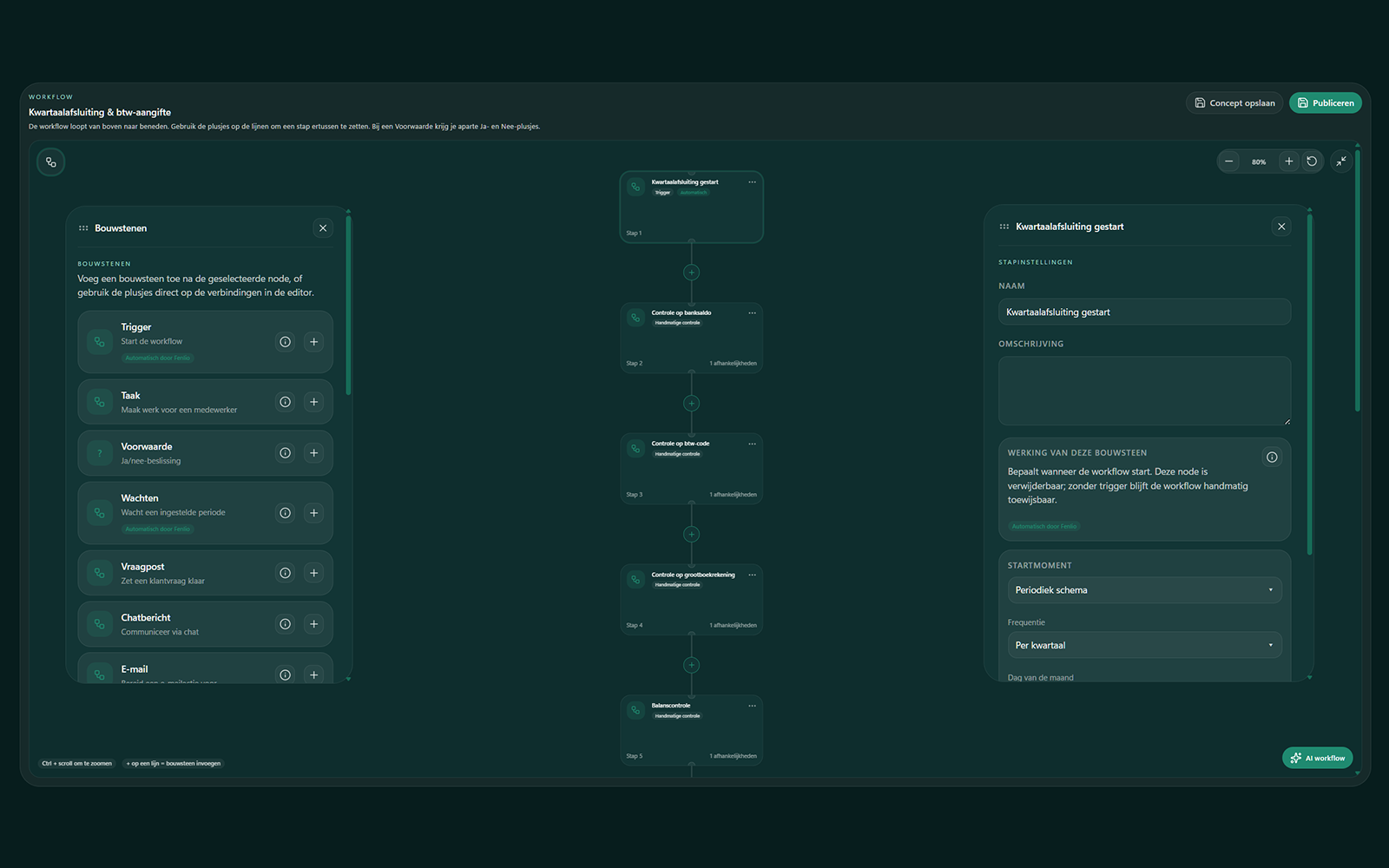Image resolution: width=1389 pixels, height=868 pixels.
Task: Insert a step after Kwartaalafsluiting gestart node
Action: [691, 273]
